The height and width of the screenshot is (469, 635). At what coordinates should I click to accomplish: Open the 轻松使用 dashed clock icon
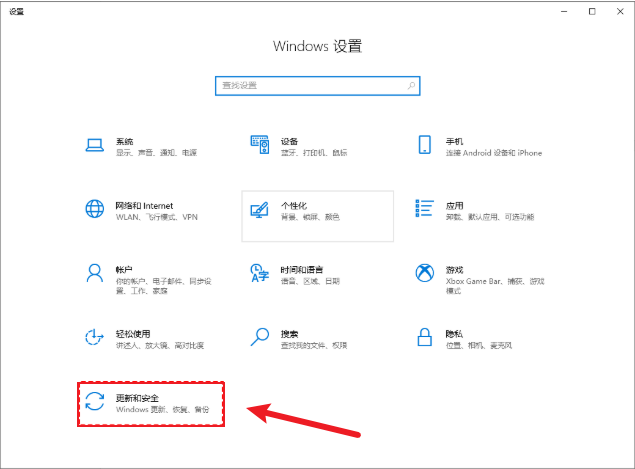(94, 337)
